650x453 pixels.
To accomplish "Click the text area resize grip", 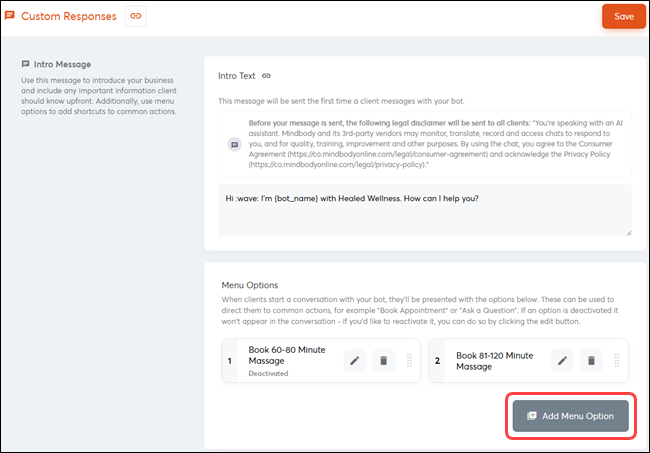I will coord(629,233).
